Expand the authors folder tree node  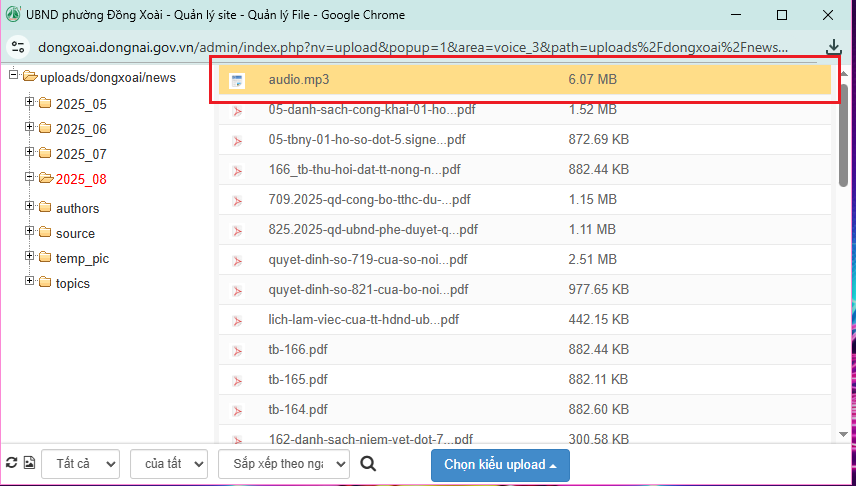pyautogui.click(x=29, y=208)
